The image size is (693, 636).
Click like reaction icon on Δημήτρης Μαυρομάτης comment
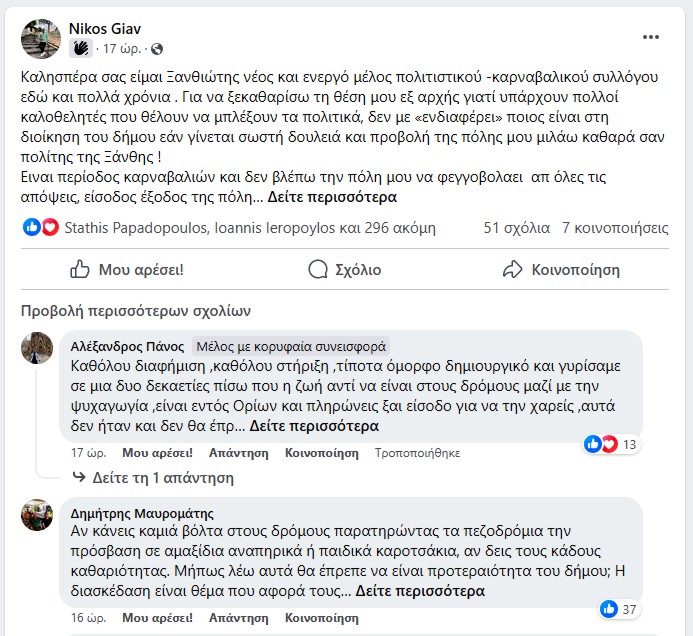pos(608,609)
